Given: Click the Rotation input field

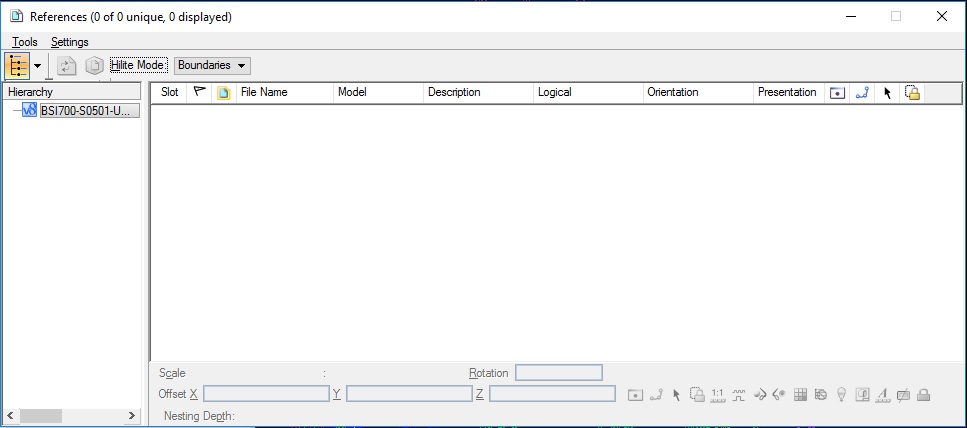Looking at the screenshot, I should click(x=559, y=372).
